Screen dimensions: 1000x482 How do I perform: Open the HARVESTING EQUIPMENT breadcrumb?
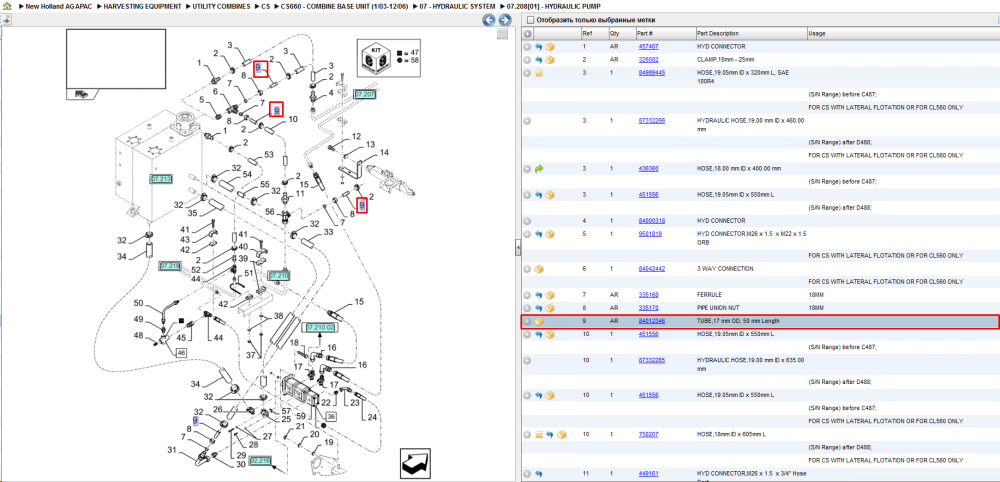(142, 6)
